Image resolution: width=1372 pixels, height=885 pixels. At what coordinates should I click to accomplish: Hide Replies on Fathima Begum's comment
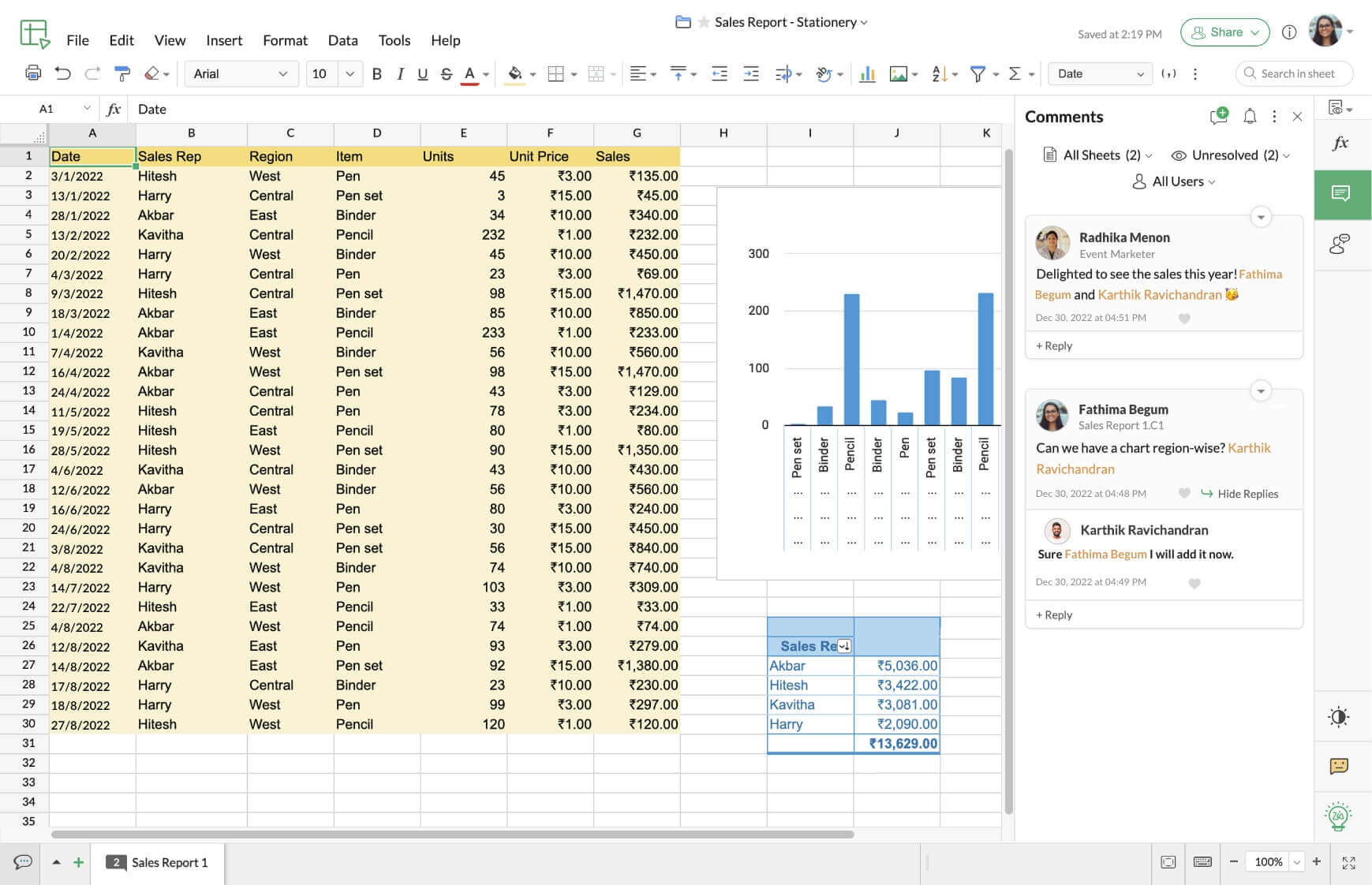(x=1247, y=494)
